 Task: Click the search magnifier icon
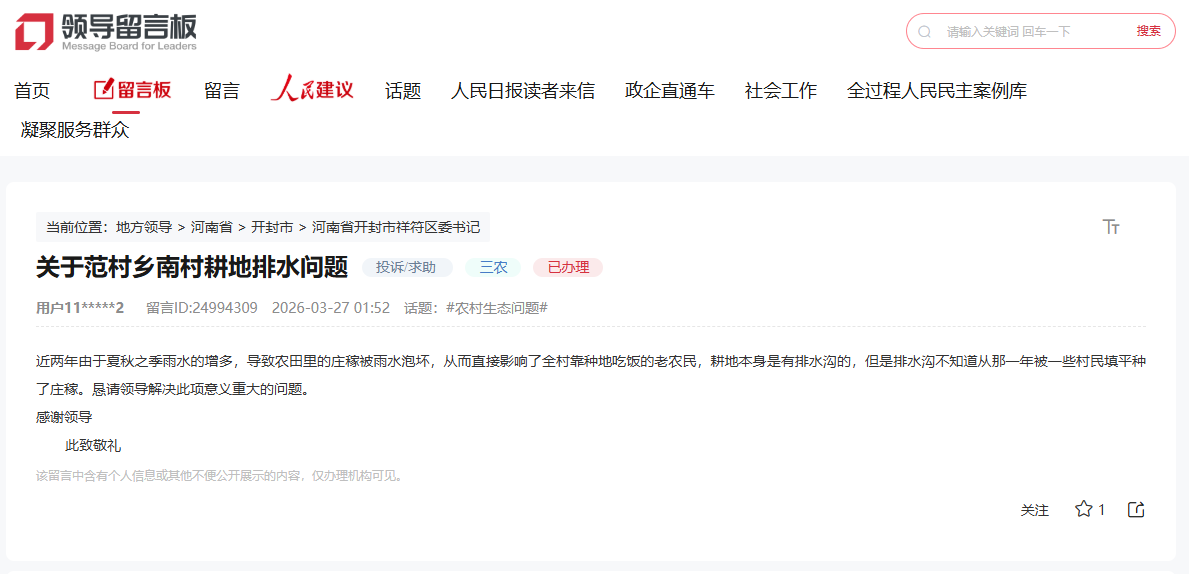click(925, 32)
